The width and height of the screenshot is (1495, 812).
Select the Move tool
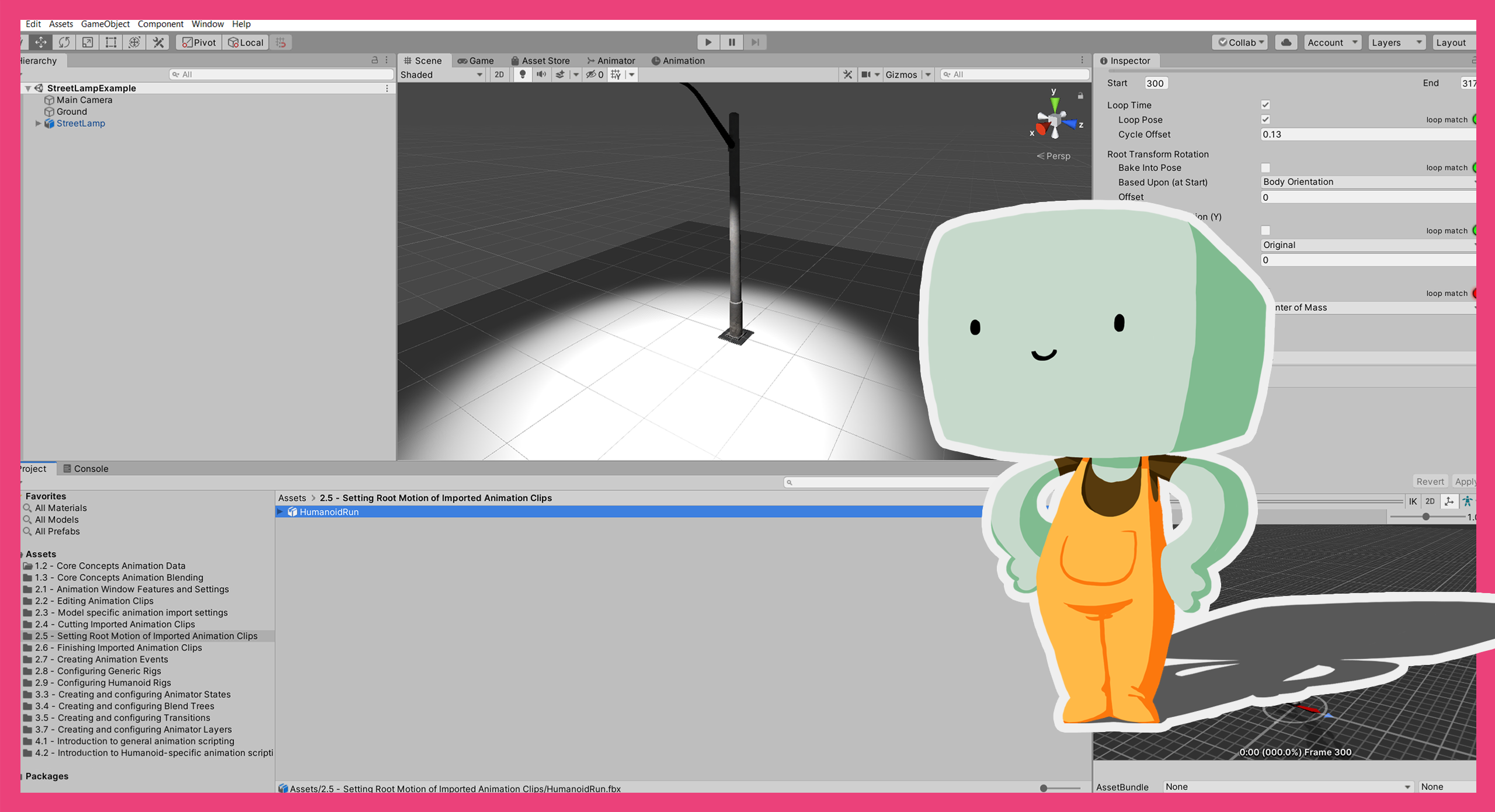coord(40,42)
